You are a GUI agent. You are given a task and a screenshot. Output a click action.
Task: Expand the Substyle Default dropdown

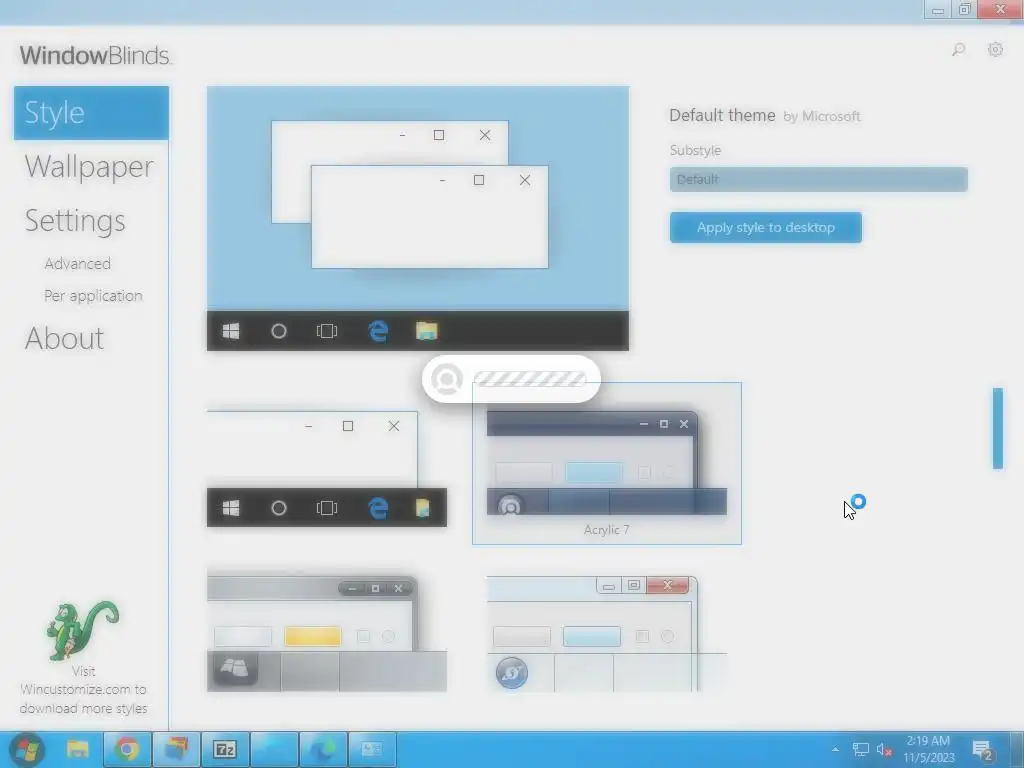[x=818, y=180]
